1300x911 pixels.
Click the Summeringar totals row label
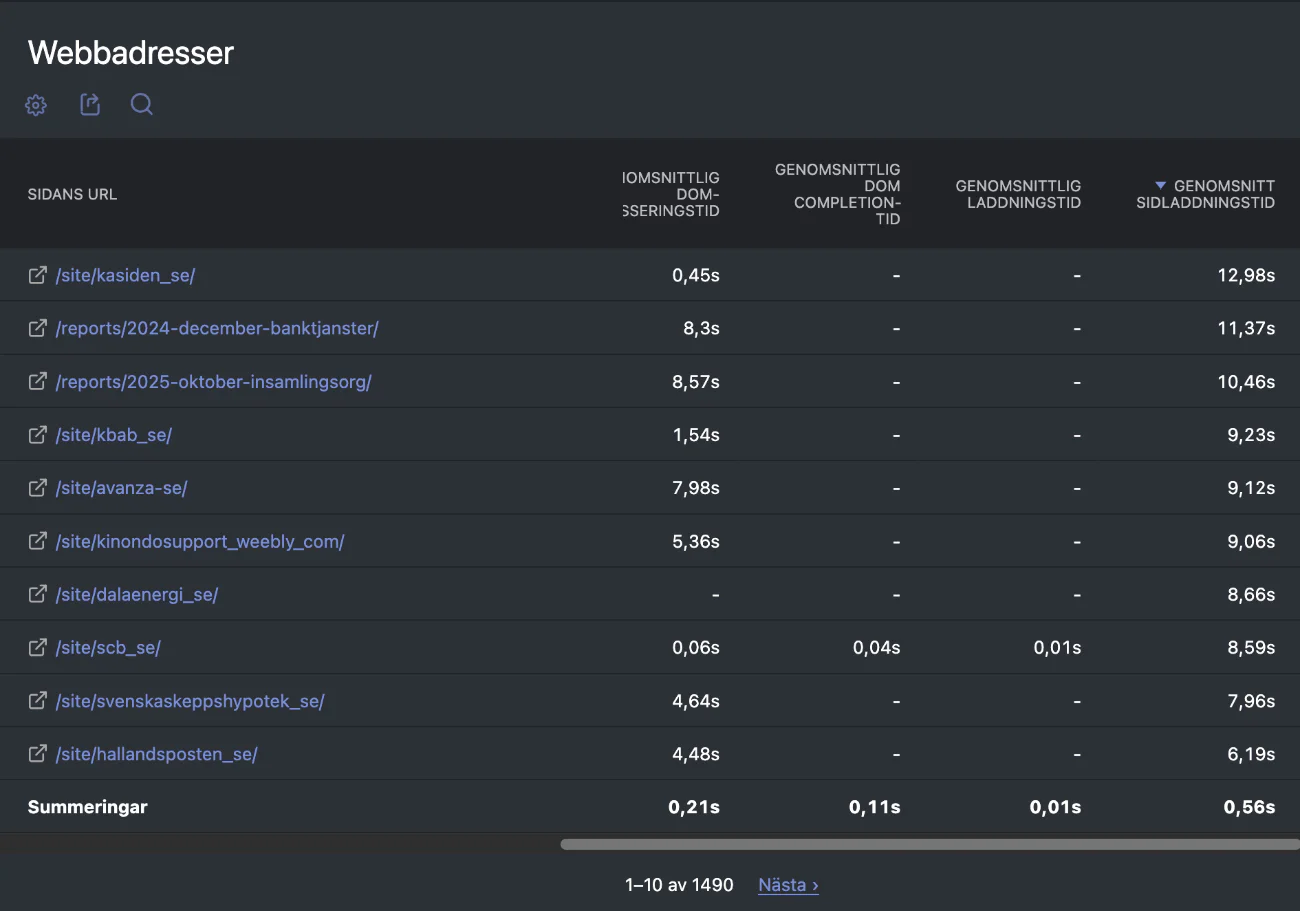pyautogui.click(x=88, y=807)
